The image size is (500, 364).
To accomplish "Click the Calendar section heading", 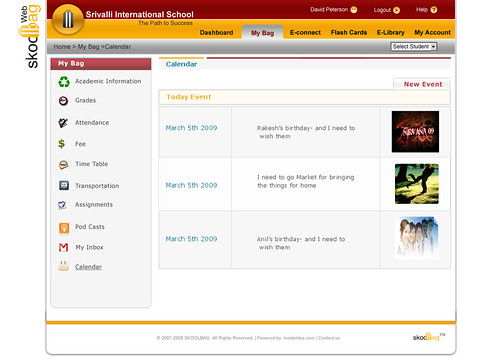I will click(x=181, y=64).
